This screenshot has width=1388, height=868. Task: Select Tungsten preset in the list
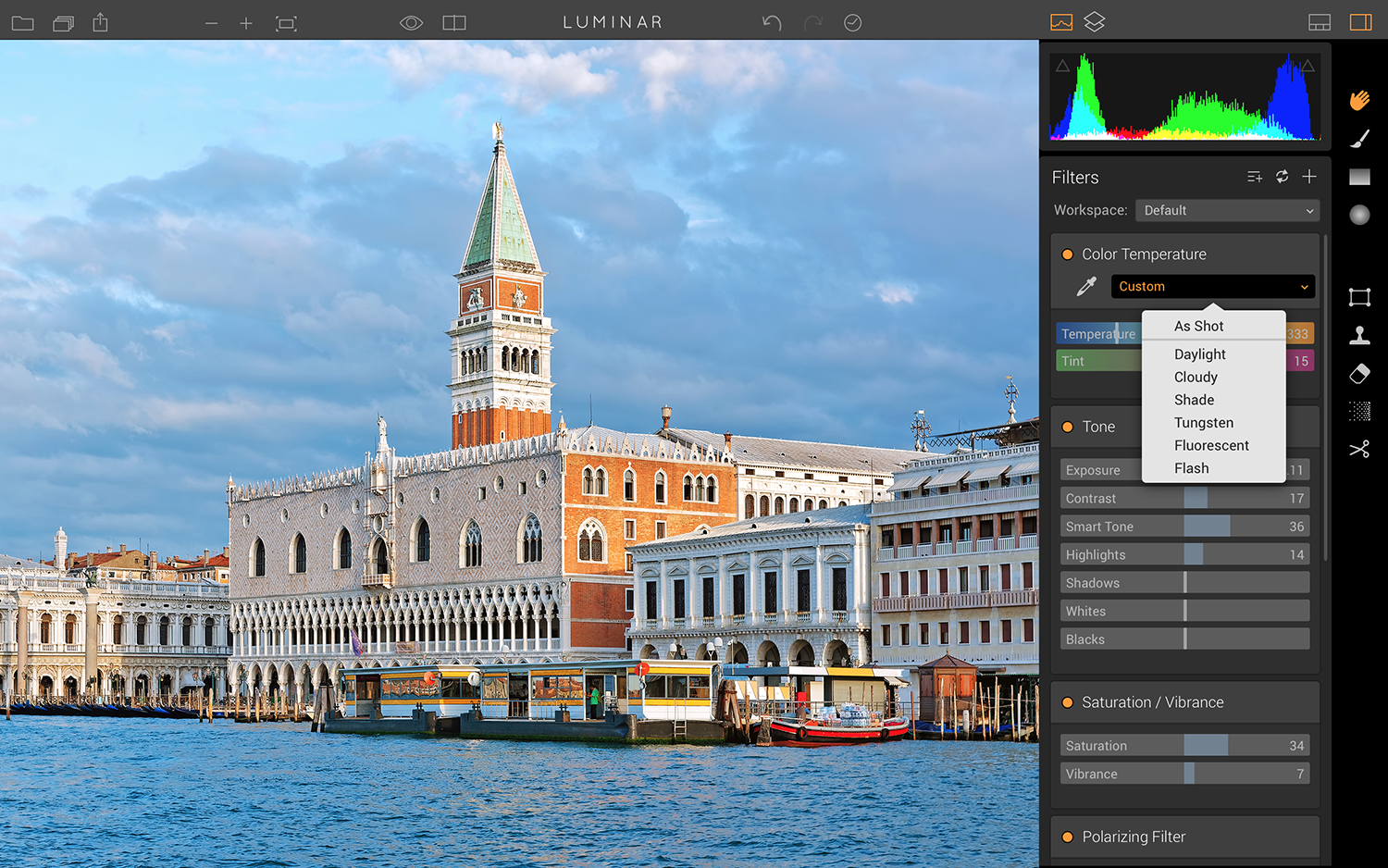tap(1204, 423)
